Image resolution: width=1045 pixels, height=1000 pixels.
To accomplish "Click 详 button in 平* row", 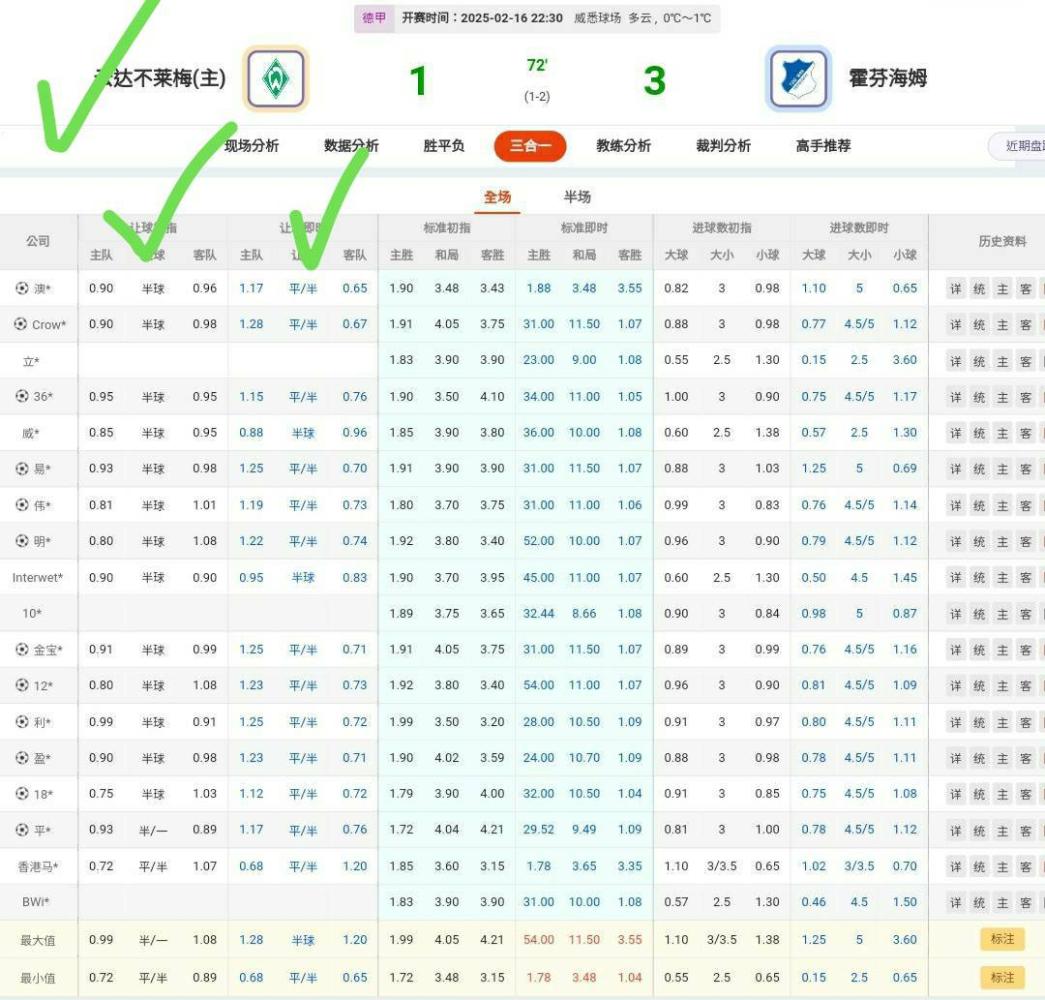I will 956,831.
